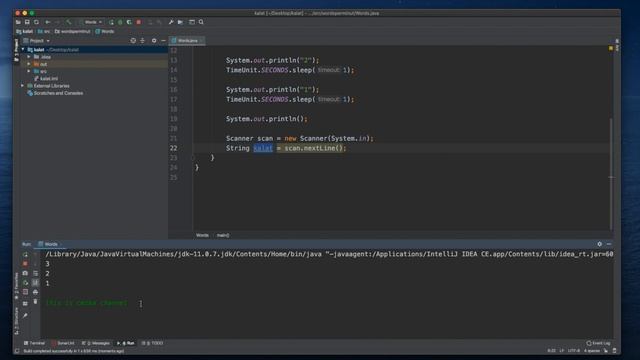Click the Back navigation arrow icon

tap(48, 22)
